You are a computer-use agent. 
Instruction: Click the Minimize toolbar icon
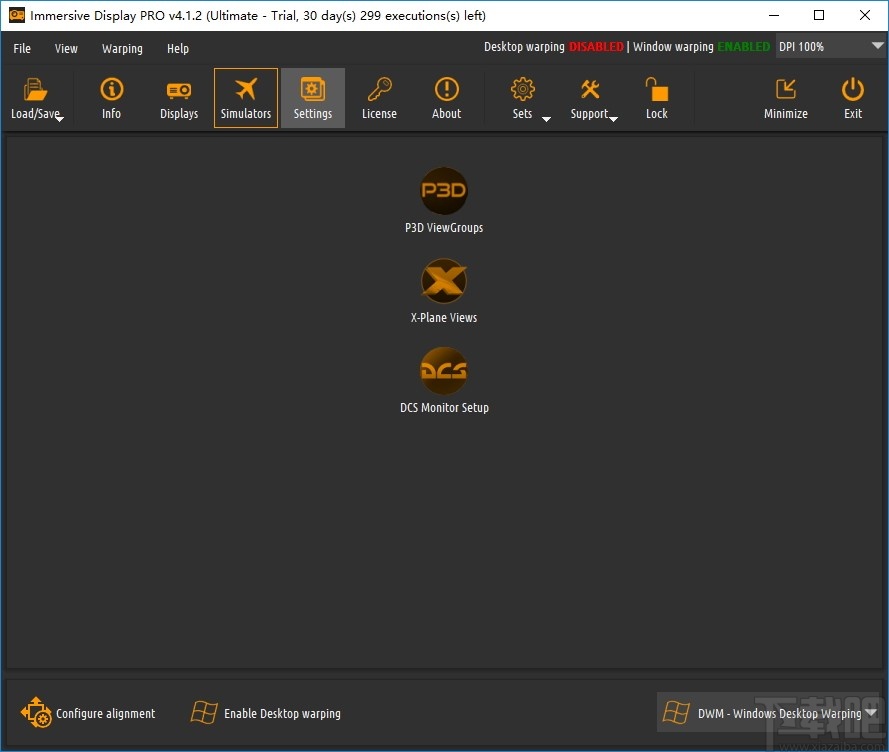tap(786, 90)
